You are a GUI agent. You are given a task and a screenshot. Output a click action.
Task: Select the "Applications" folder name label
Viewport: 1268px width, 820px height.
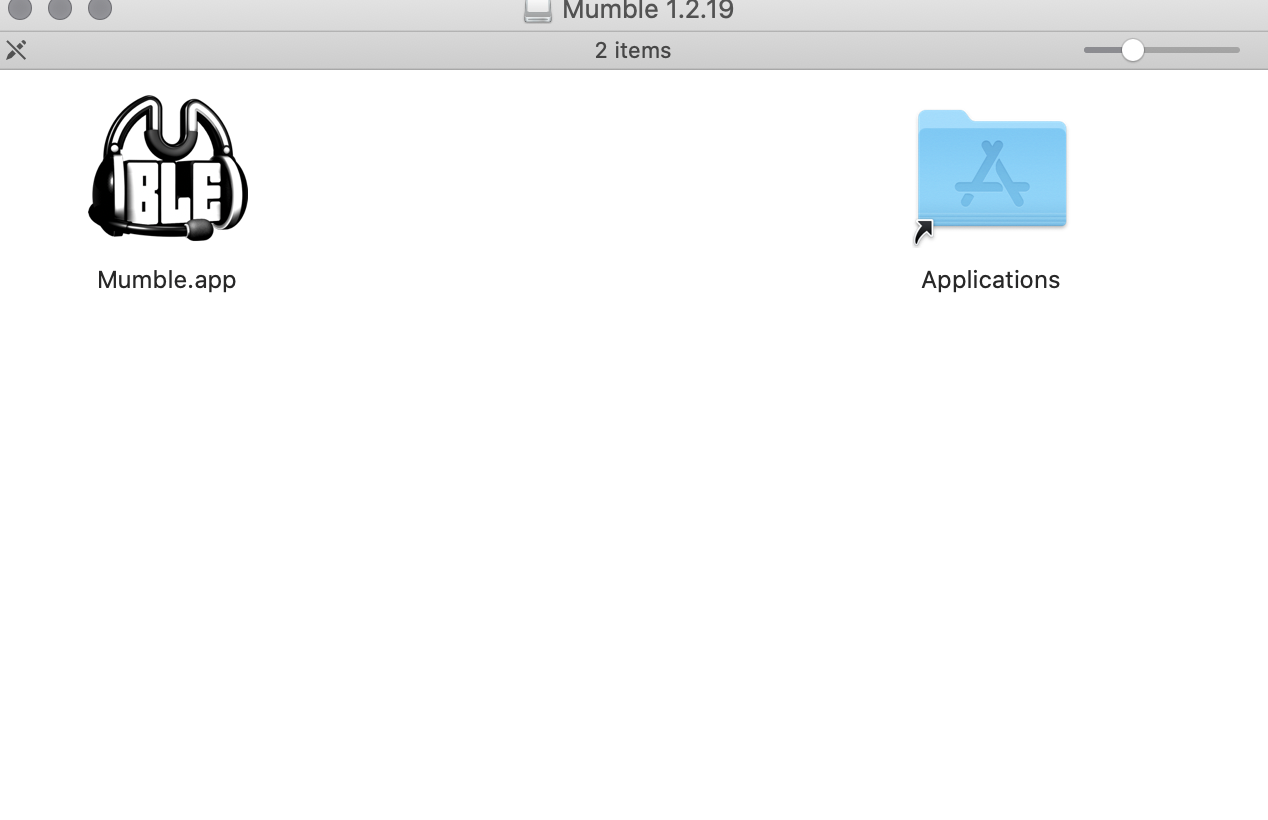pos(990,280)
